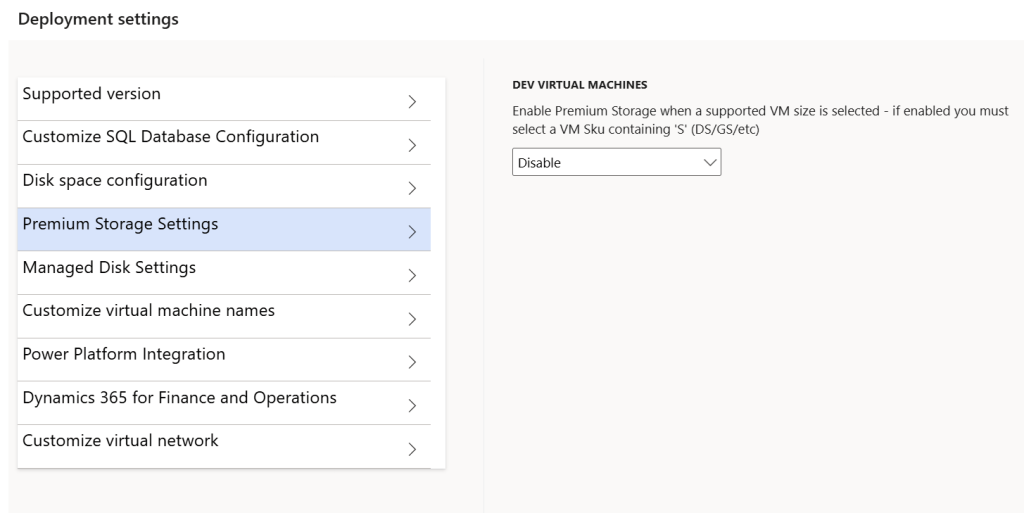Click chevron next to Power Platform Integration
Image resolution: width=1024 pixels, height=513 pixels.
[412, 362]
